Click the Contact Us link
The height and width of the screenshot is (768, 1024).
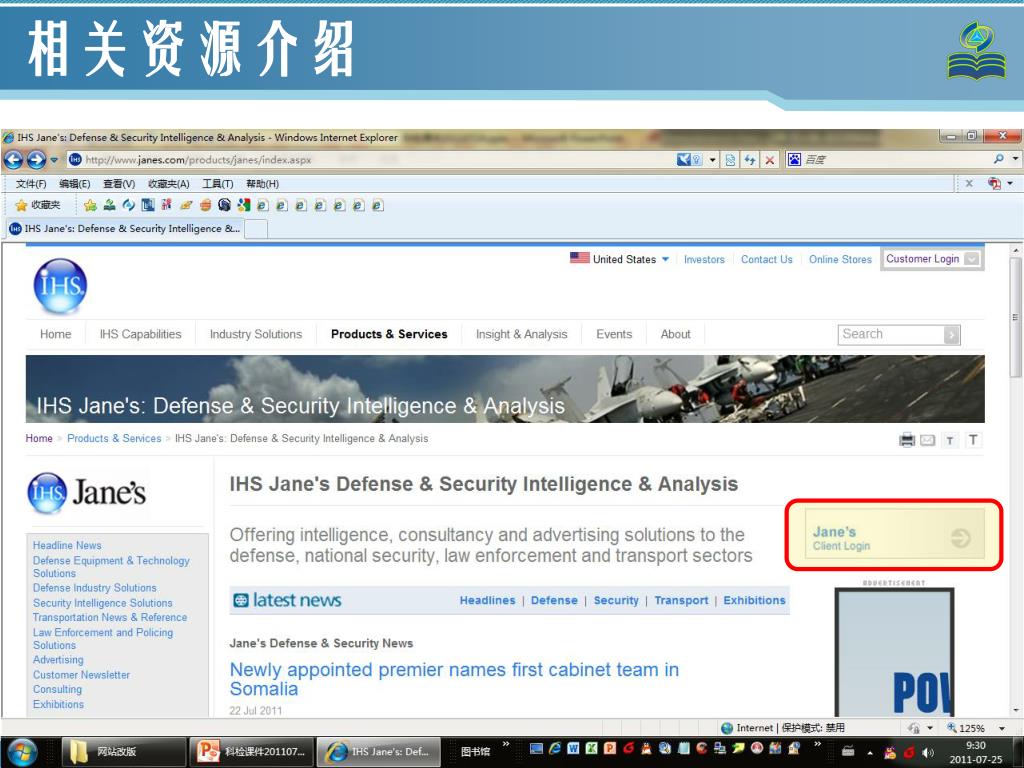[x=766, y=259]
